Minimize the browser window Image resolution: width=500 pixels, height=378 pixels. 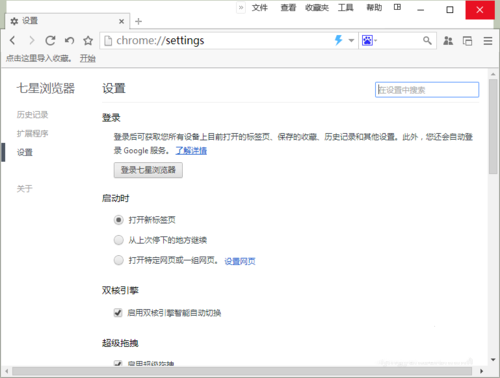click(421, 10)
